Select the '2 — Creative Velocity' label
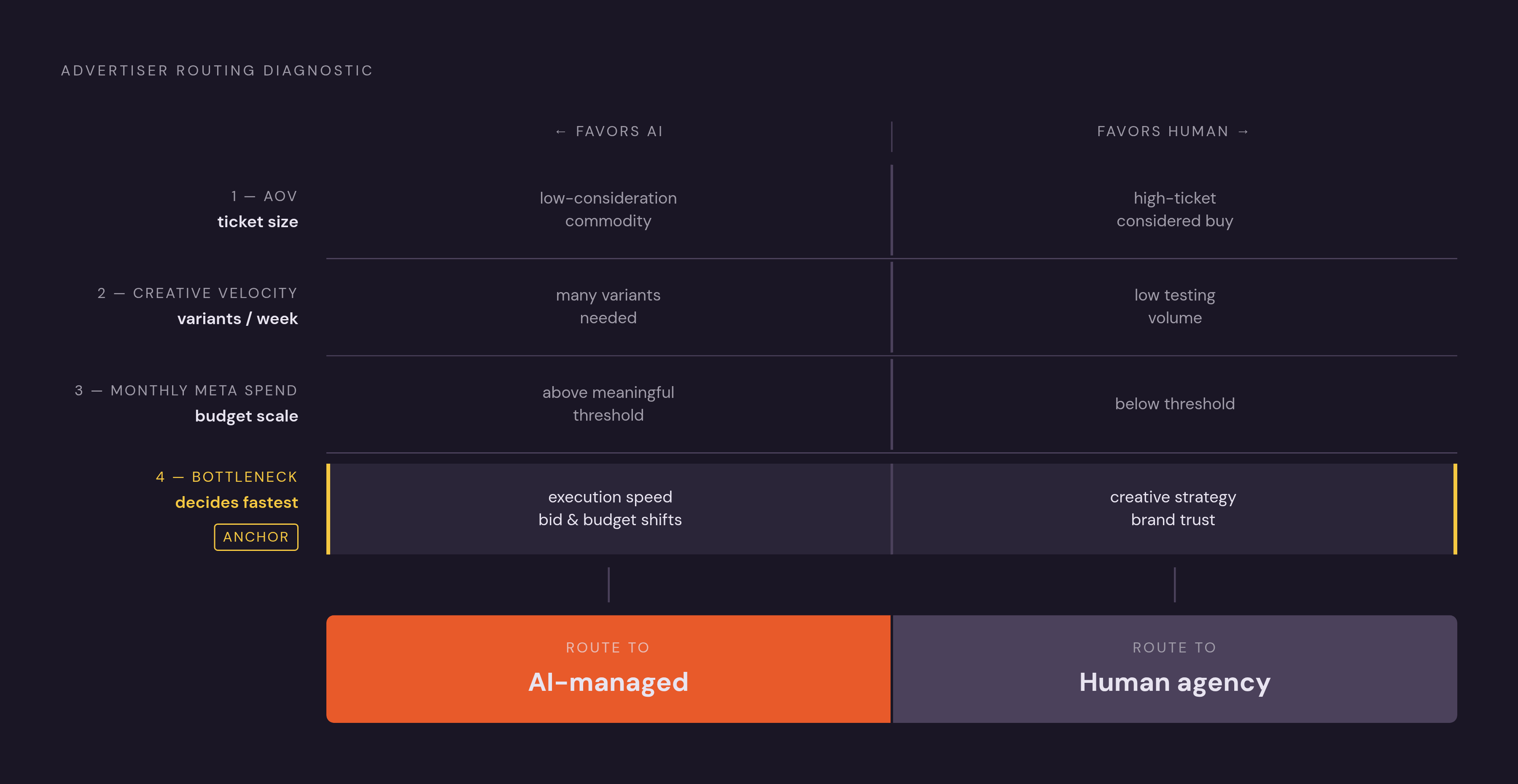This screenshot has width=1518, height=784. tap(197, 293)
